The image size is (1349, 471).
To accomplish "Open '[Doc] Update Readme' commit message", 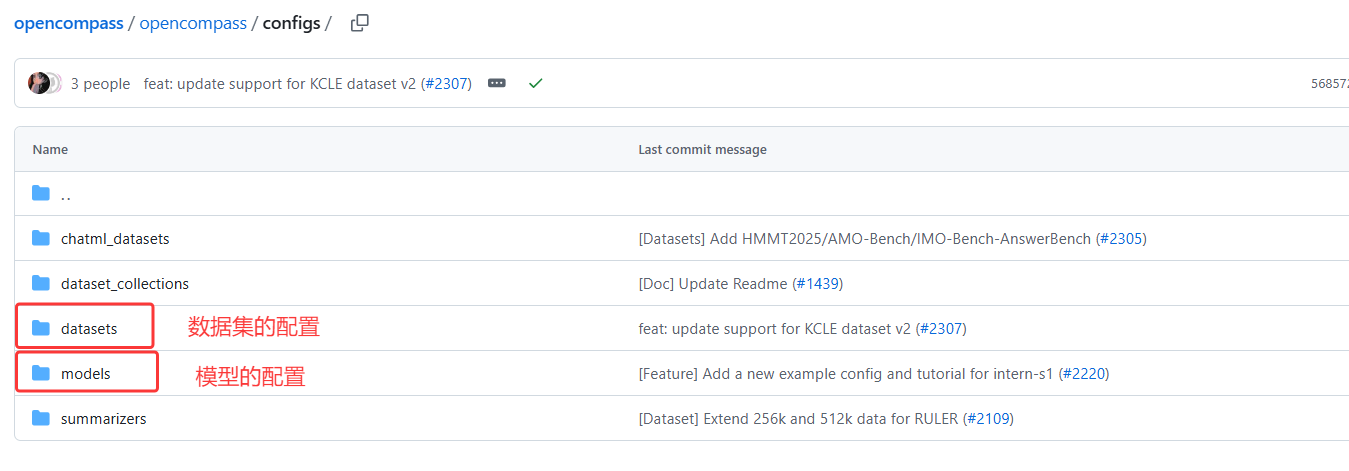I will point(714,284).
